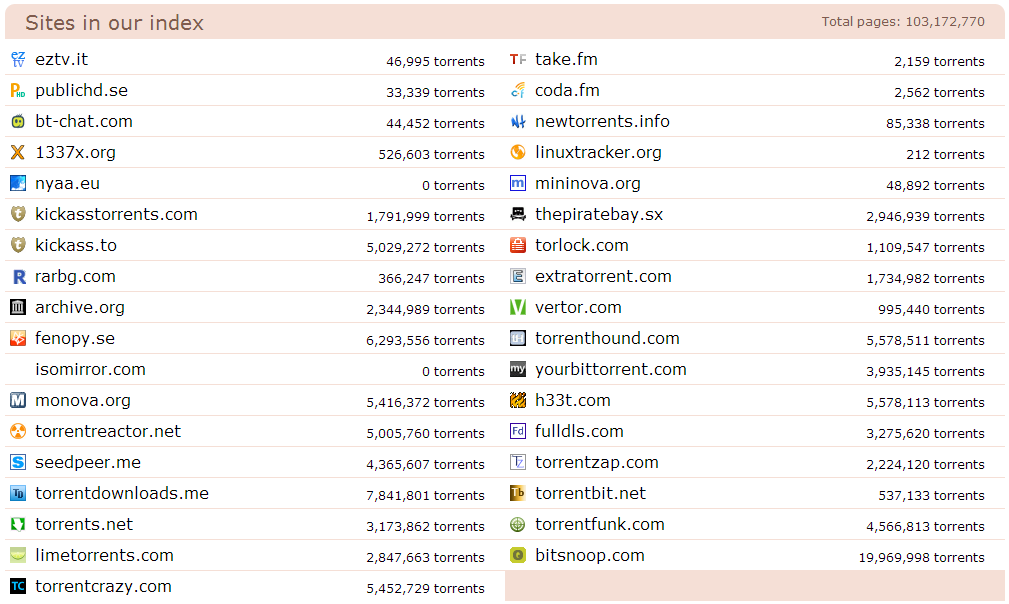Viewport: 1009px width, 604px height.
Task: Click the torlock.com red lock icon
Action: [x=518, y=245]
